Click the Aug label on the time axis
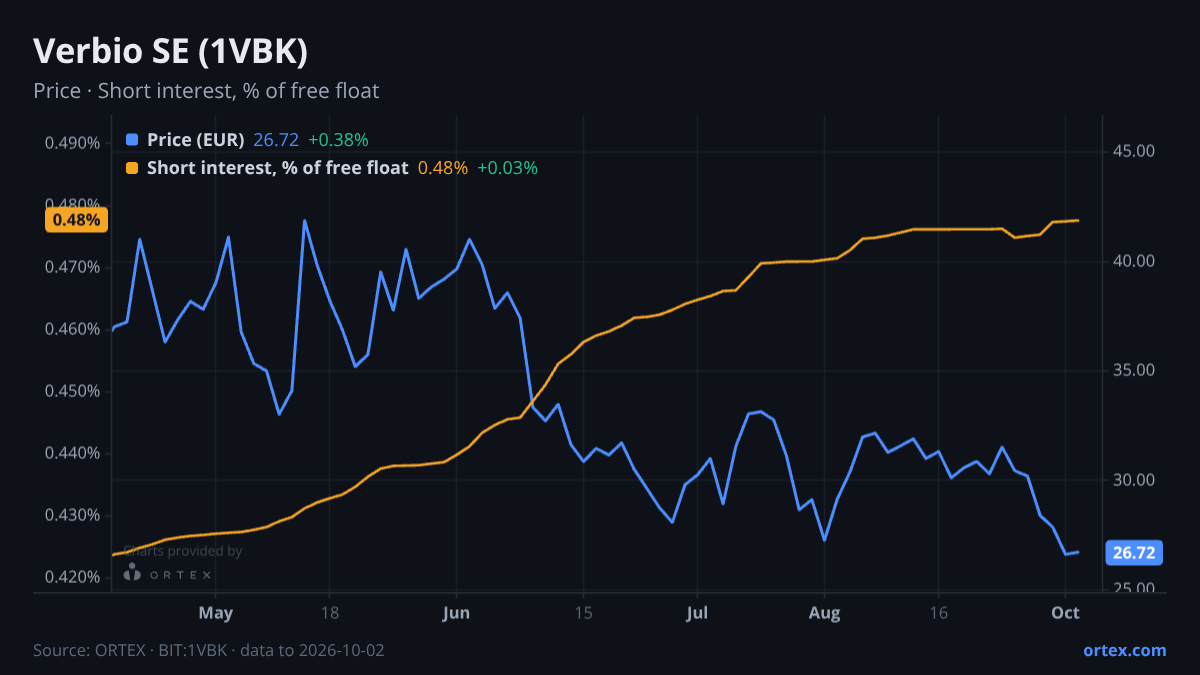 [x=824, y=612]
